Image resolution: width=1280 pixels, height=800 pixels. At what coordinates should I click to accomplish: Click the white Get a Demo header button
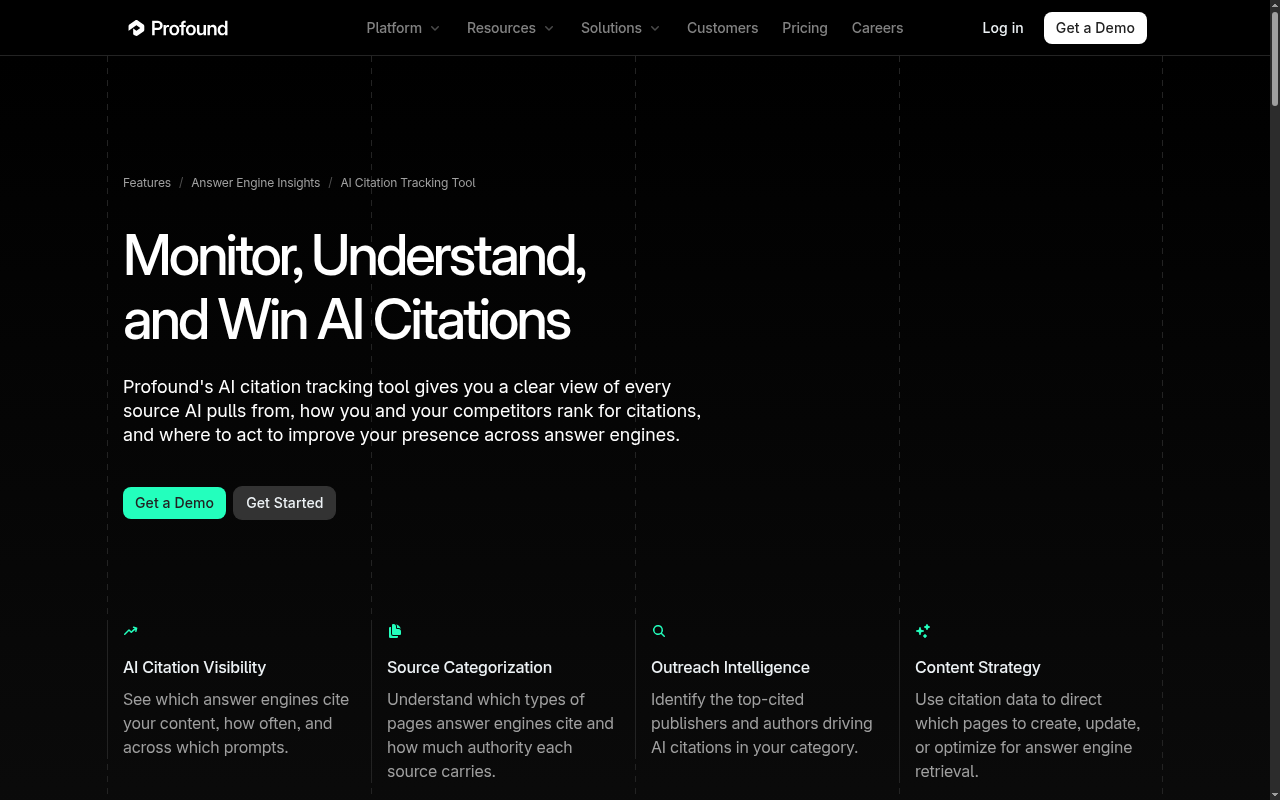click(1095, 28)
